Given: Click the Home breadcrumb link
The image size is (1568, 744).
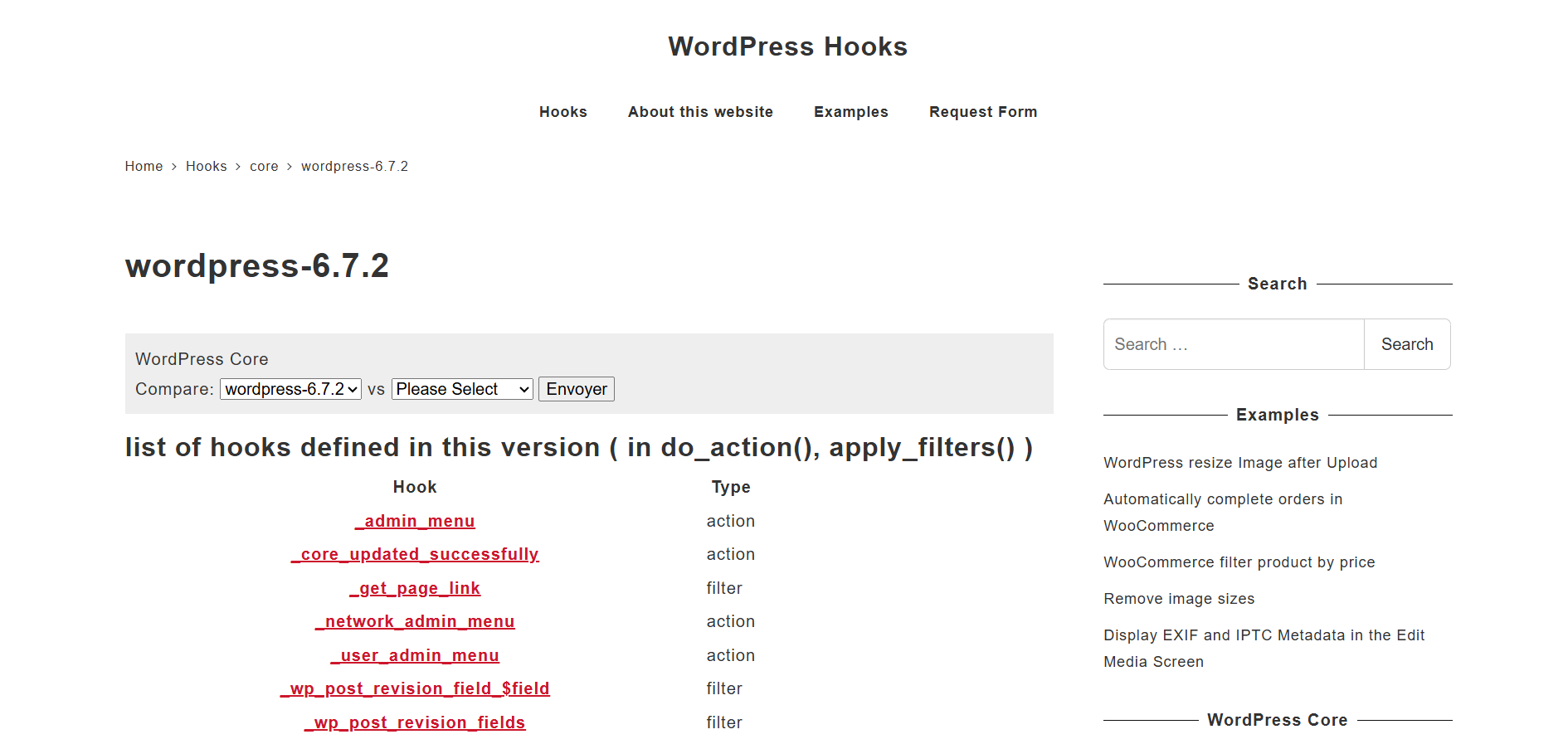Looking at the screenshot, I should pos(144,167).
